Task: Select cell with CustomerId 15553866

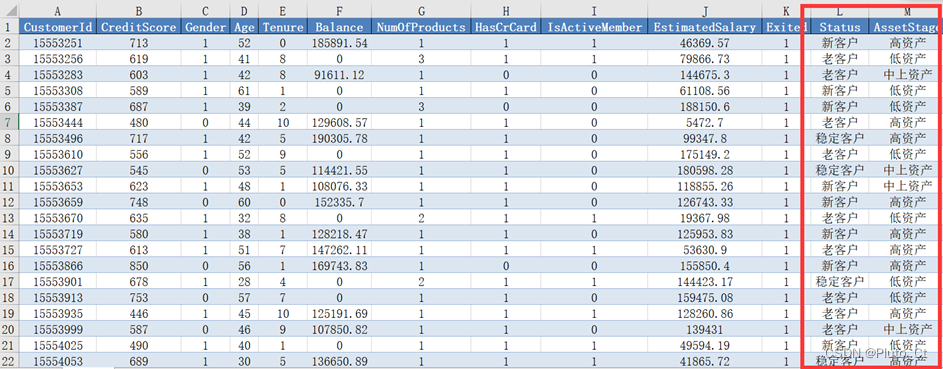Action: pyautogui.click(x=58, y=266)
